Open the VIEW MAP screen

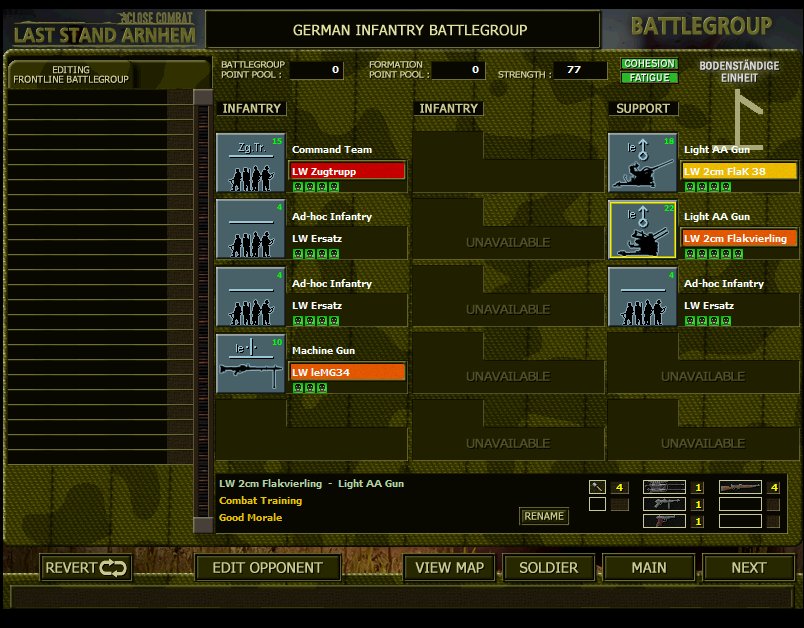450,568
